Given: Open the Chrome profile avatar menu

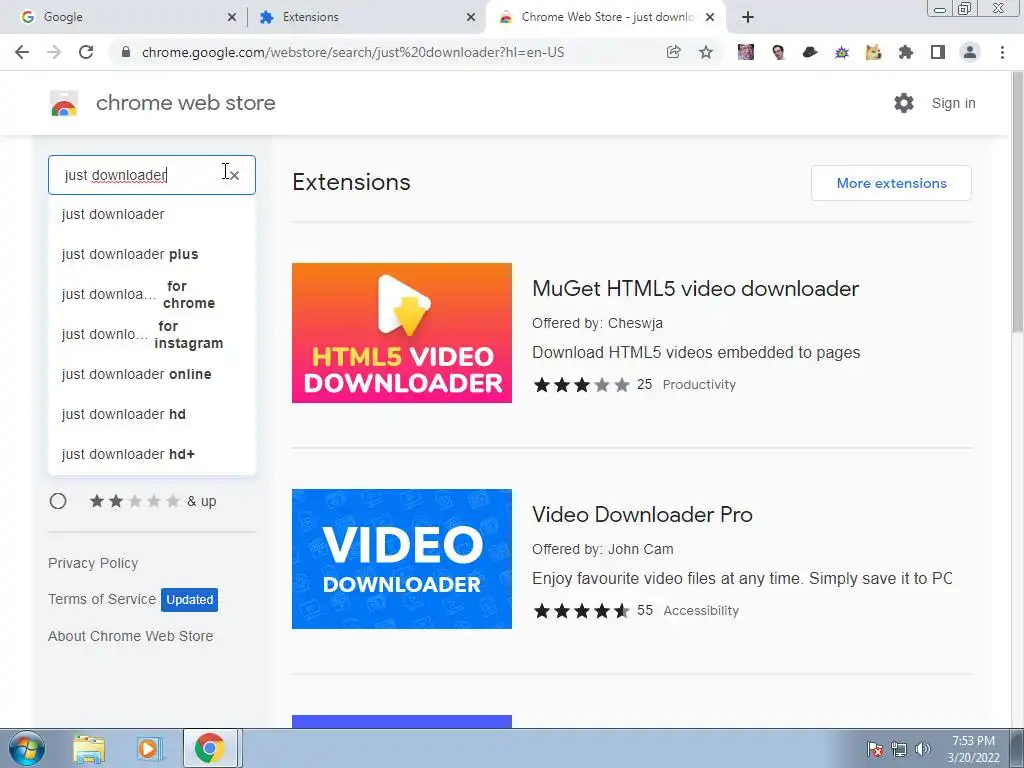Looking at the screenshot, I should pos(970,52).
